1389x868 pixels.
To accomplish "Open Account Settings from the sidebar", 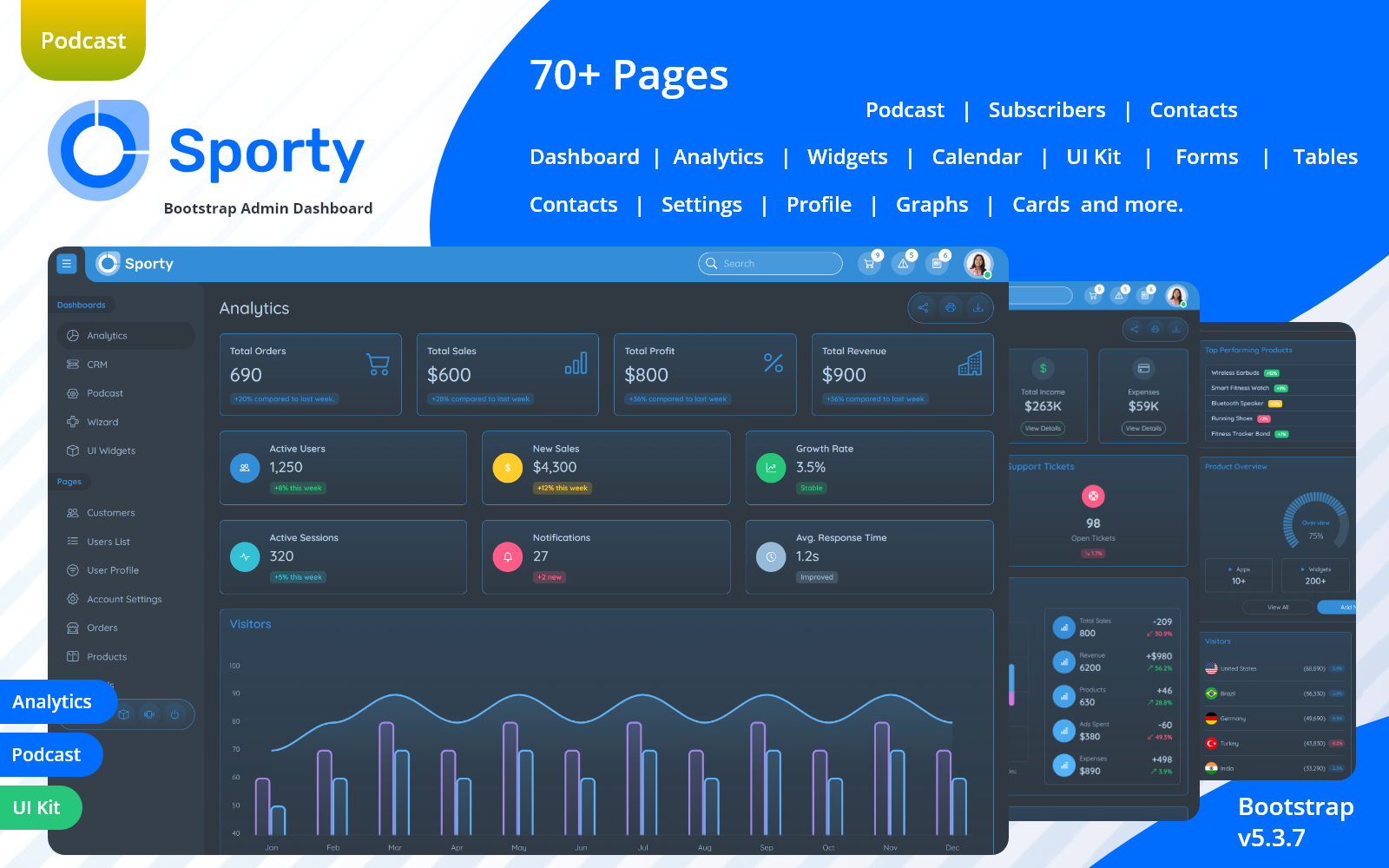I will coord(124,599).
